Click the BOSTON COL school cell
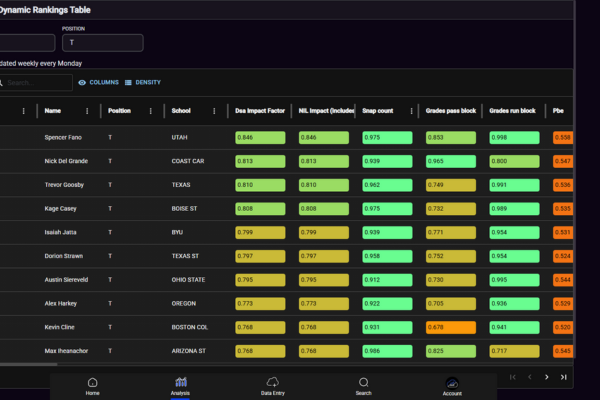The height and width of the screenshot is (400, 600). pos(190,327)
